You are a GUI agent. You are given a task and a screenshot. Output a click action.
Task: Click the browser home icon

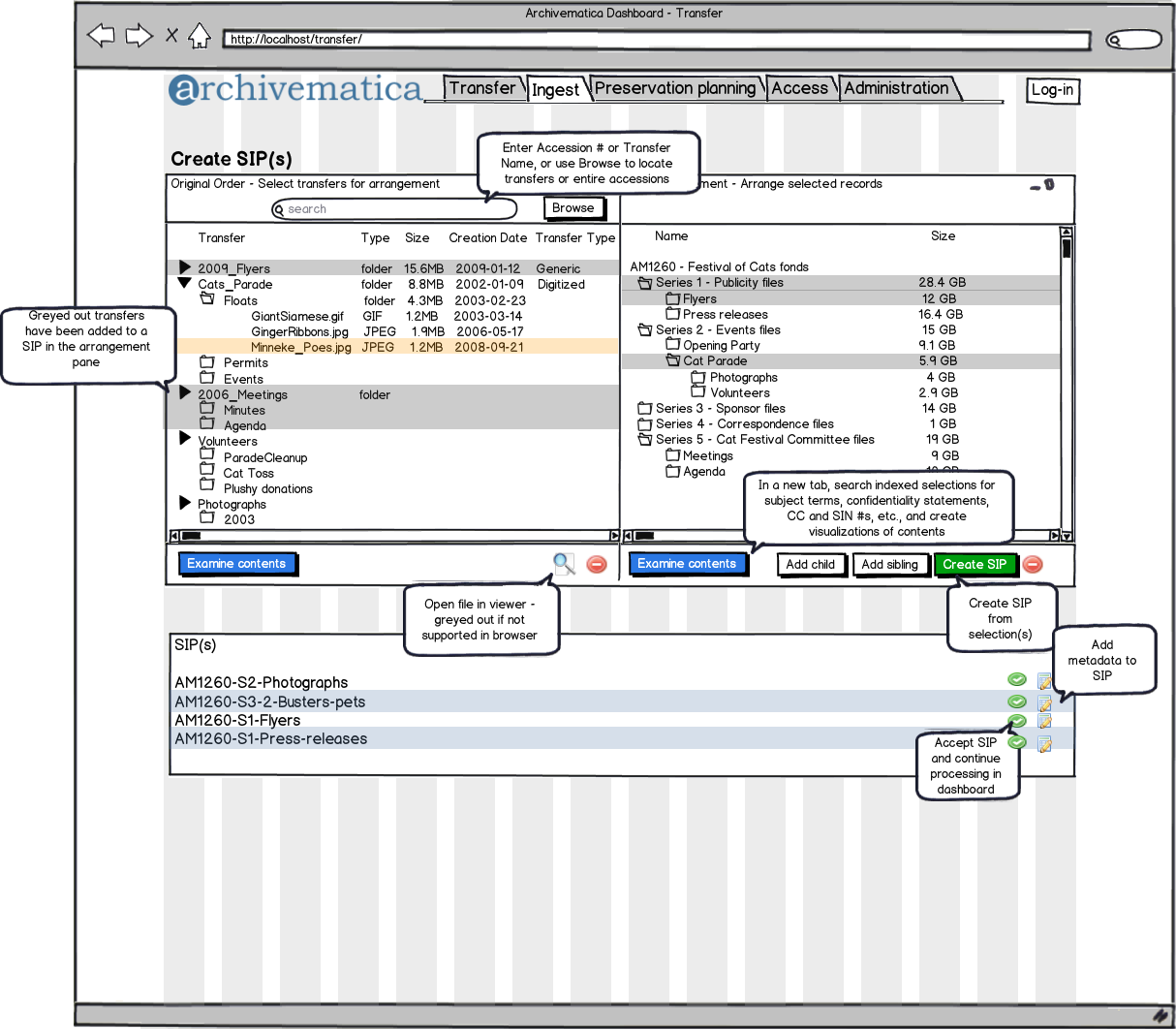tap(200, 37)
